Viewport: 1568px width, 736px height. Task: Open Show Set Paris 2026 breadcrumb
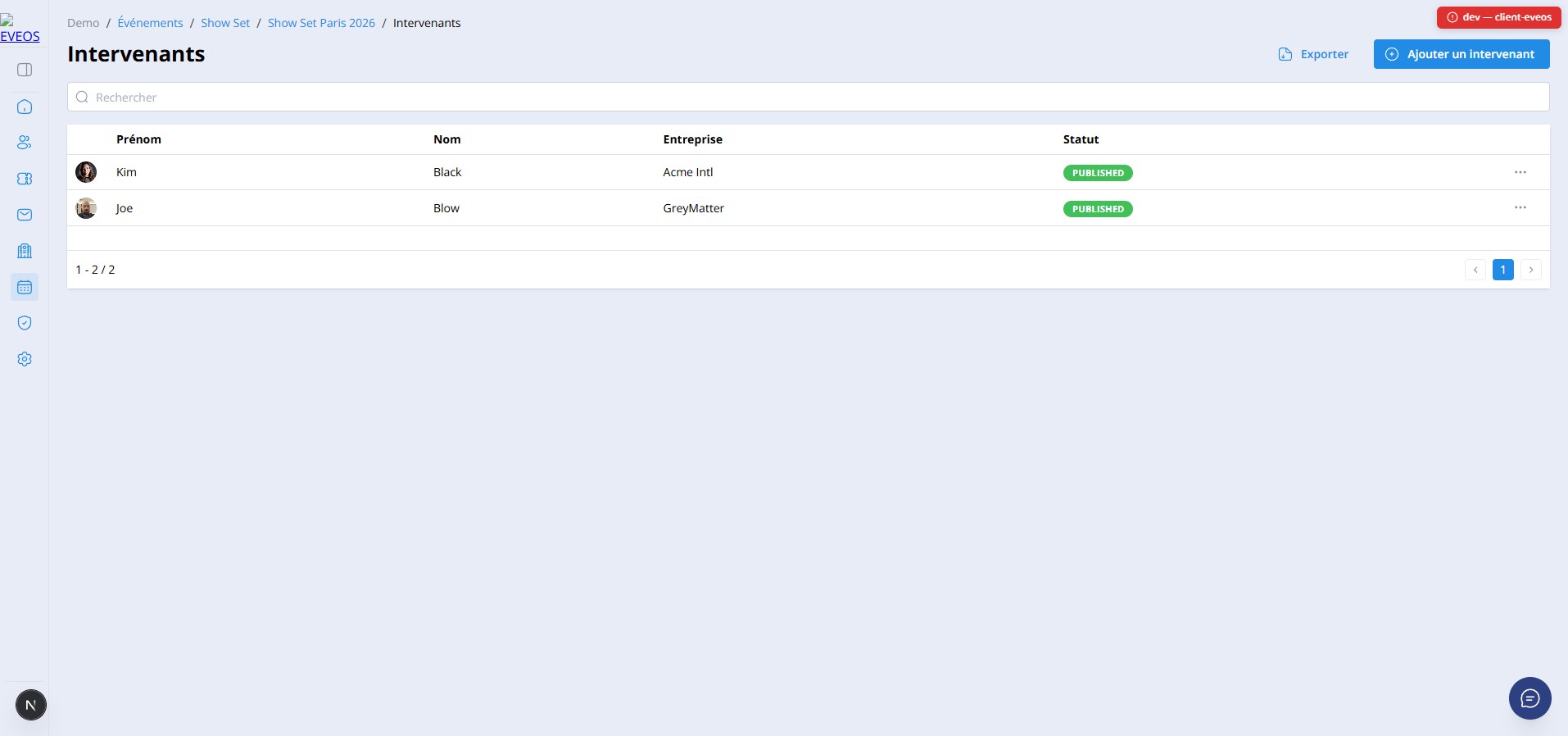click(321, 23)
